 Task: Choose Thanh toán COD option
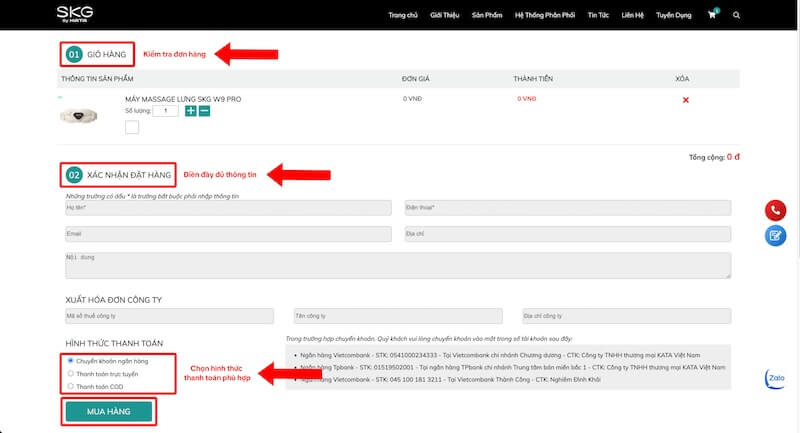point(70,385)
